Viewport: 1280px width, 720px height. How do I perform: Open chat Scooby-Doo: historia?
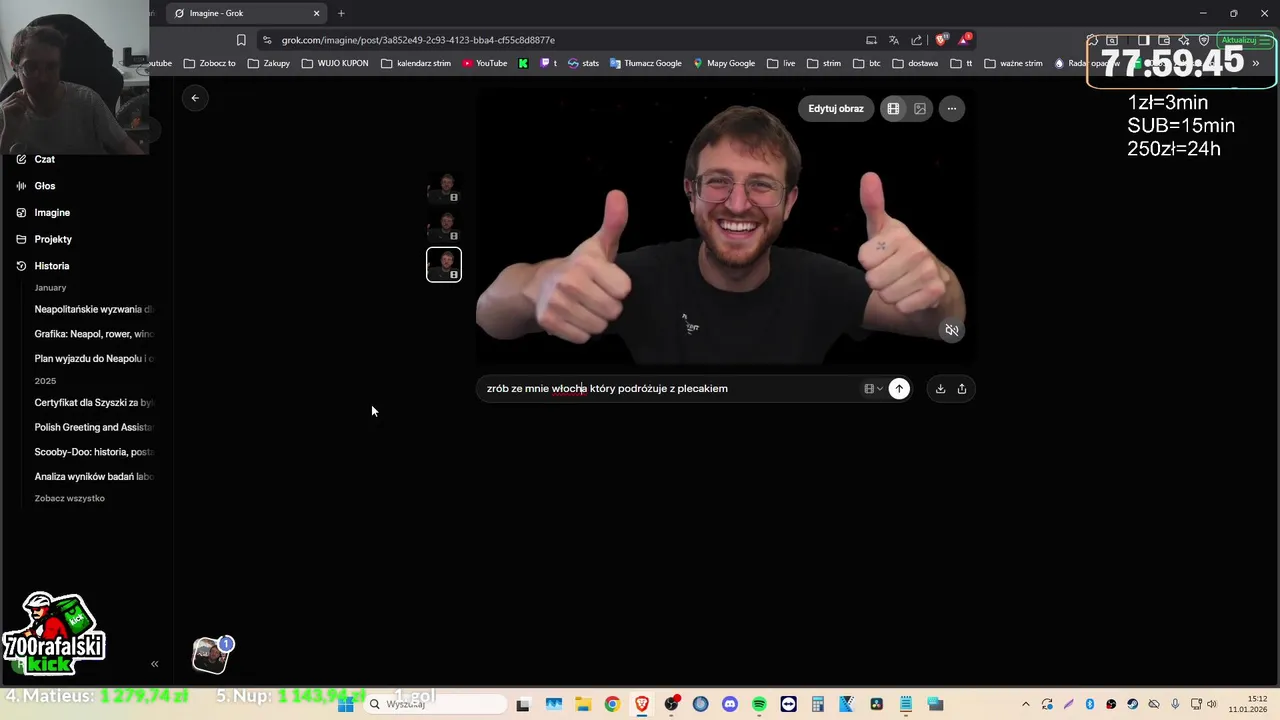[x=94, y=452]
